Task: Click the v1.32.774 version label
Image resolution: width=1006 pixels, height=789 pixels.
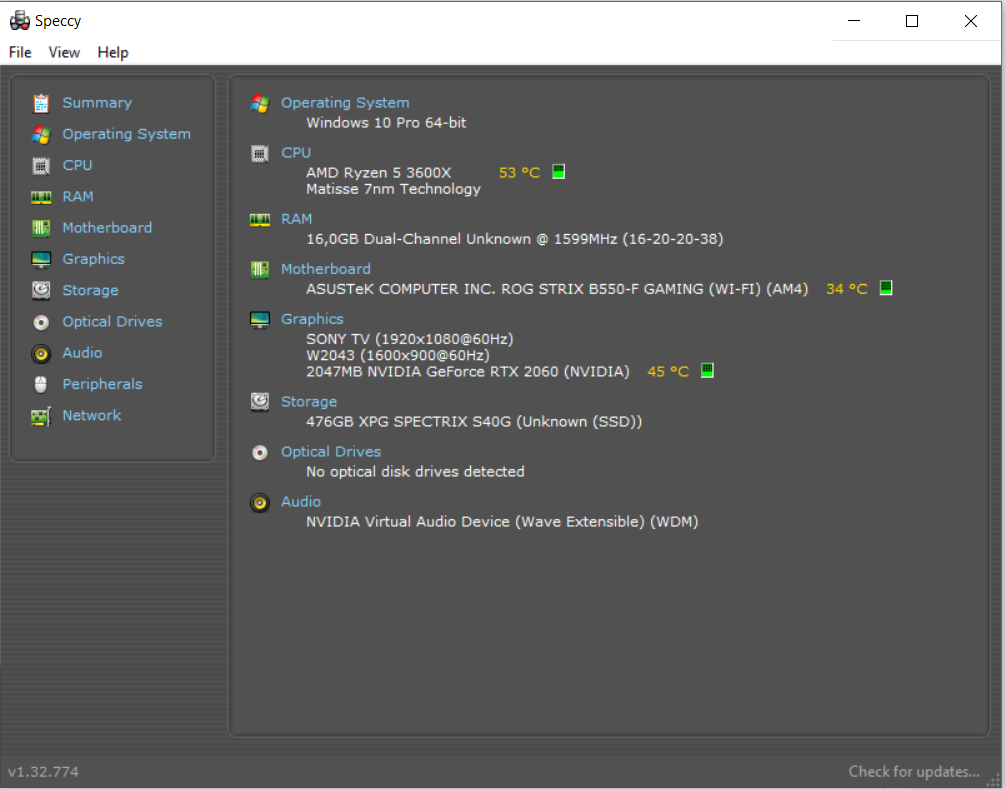Action: click(x=43, y=772)
